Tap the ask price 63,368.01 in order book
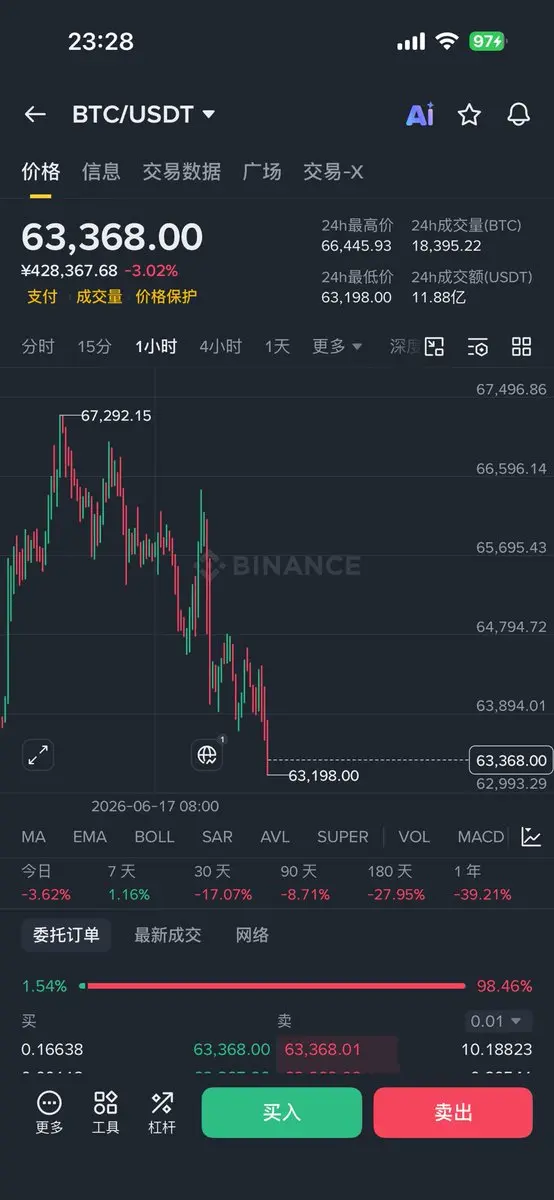The image size is (554, 1200). point(322,1049)
